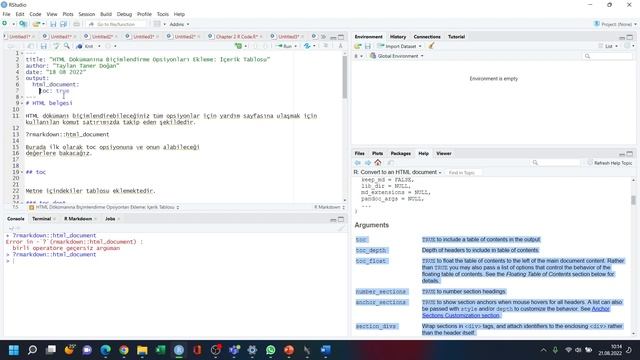Click the Help home icon
Viewport: 640px width, 360px height.
tap(378, 163)
